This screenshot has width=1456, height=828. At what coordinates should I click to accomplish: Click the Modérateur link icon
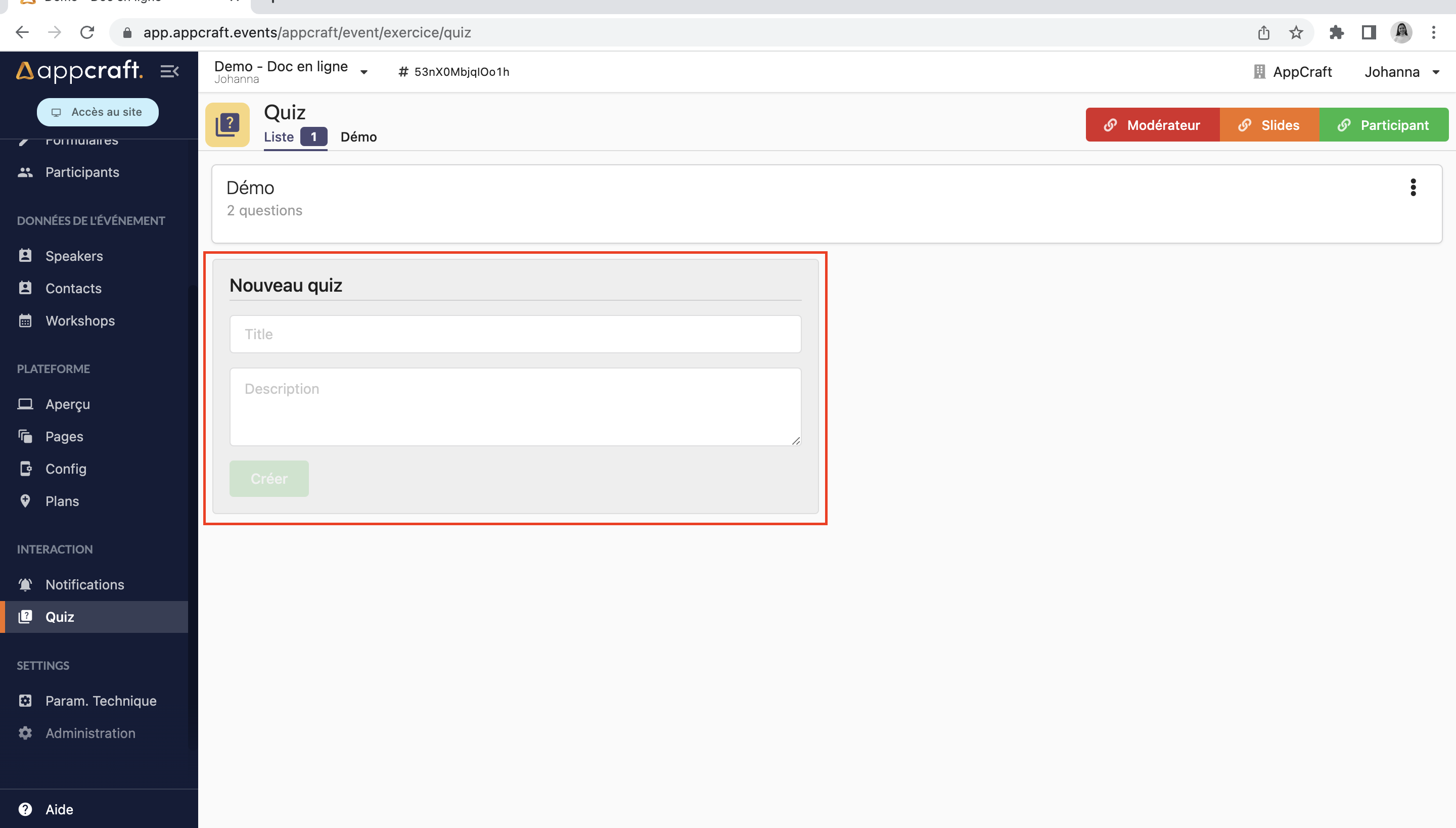1109,124
